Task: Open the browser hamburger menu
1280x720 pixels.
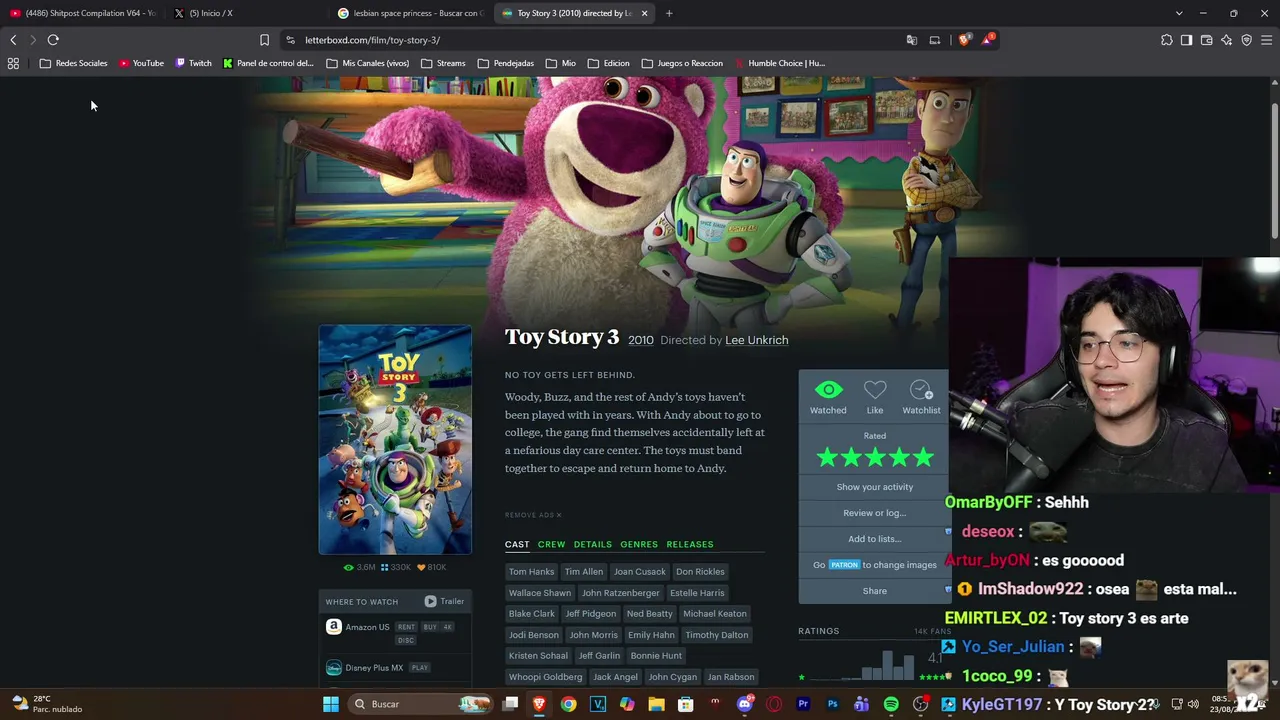Action: pyautogui.click(x=1266, y=40)
